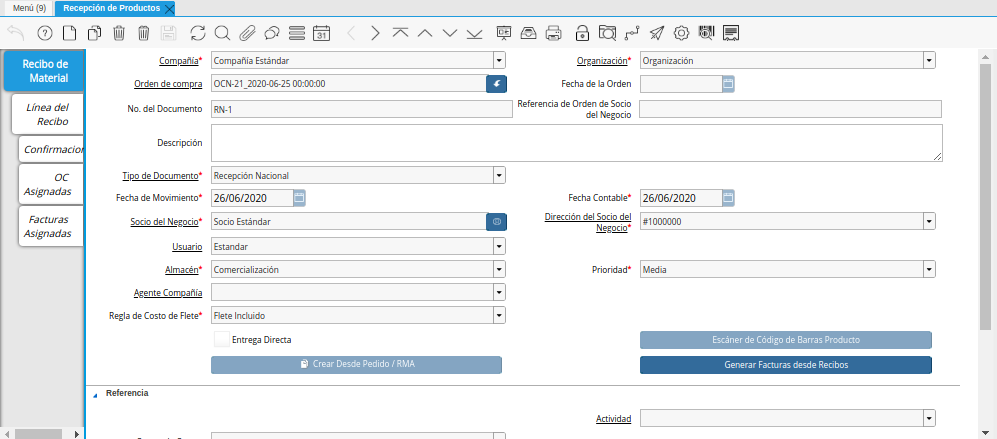Click Escáner de Código de Barras Producto button
Viewport: 997px width, 439px height.
(785, 340)
